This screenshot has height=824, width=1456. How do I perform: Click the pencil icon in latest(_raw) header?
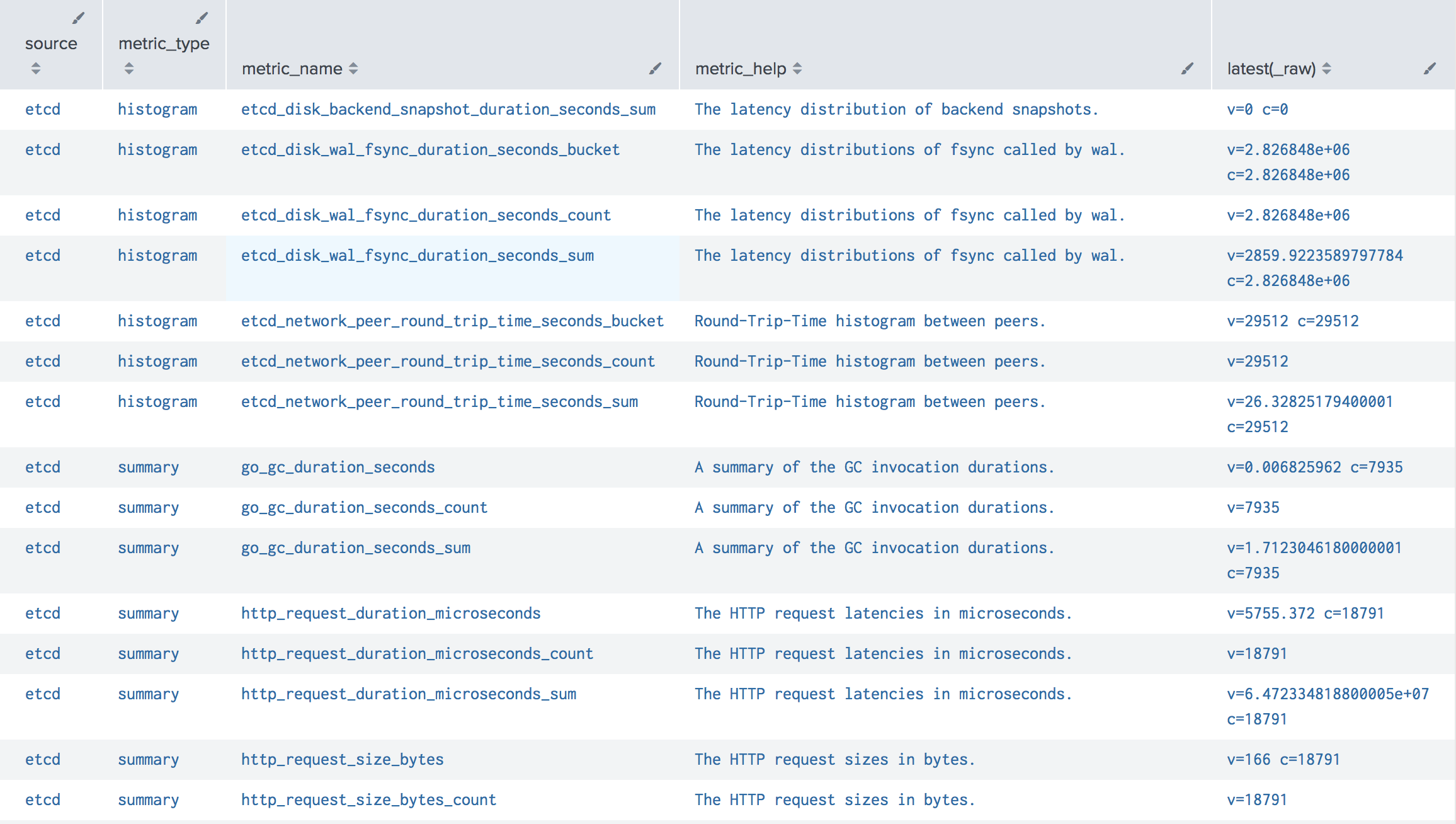(x=1430, y=69)
